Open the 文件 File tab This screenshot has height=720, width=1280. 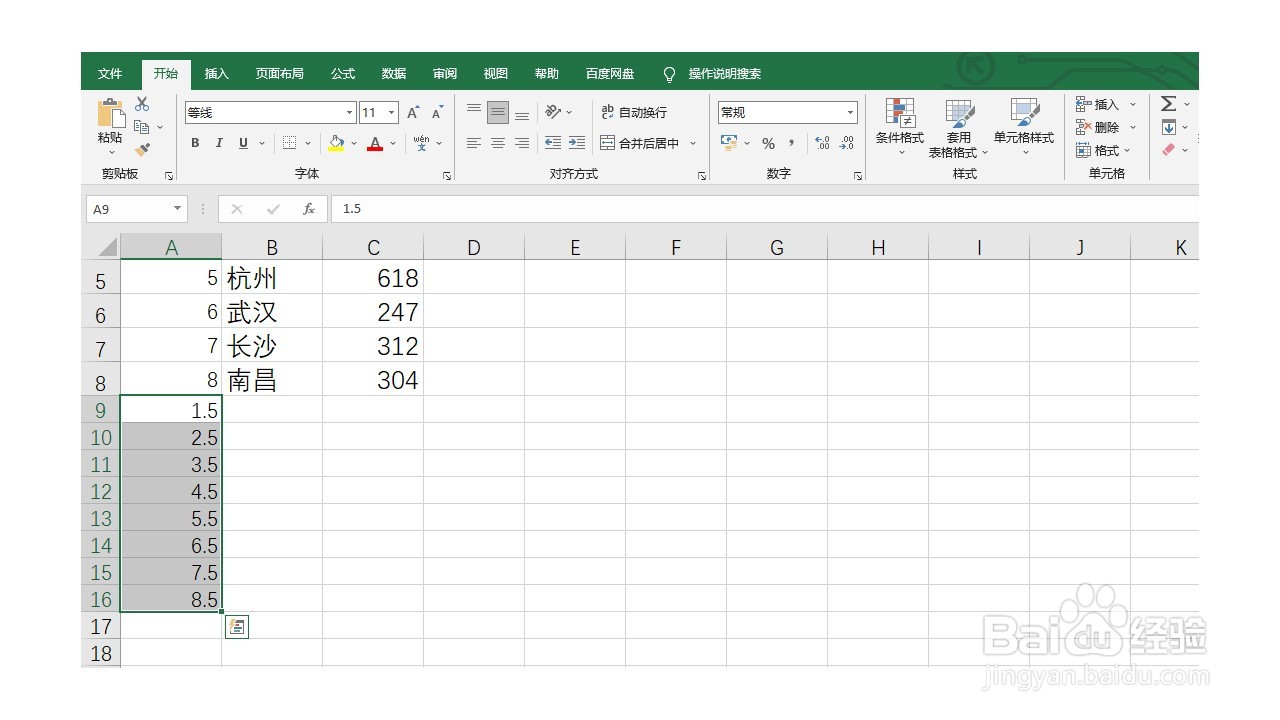pyautogui.click(x=110, y=74)
